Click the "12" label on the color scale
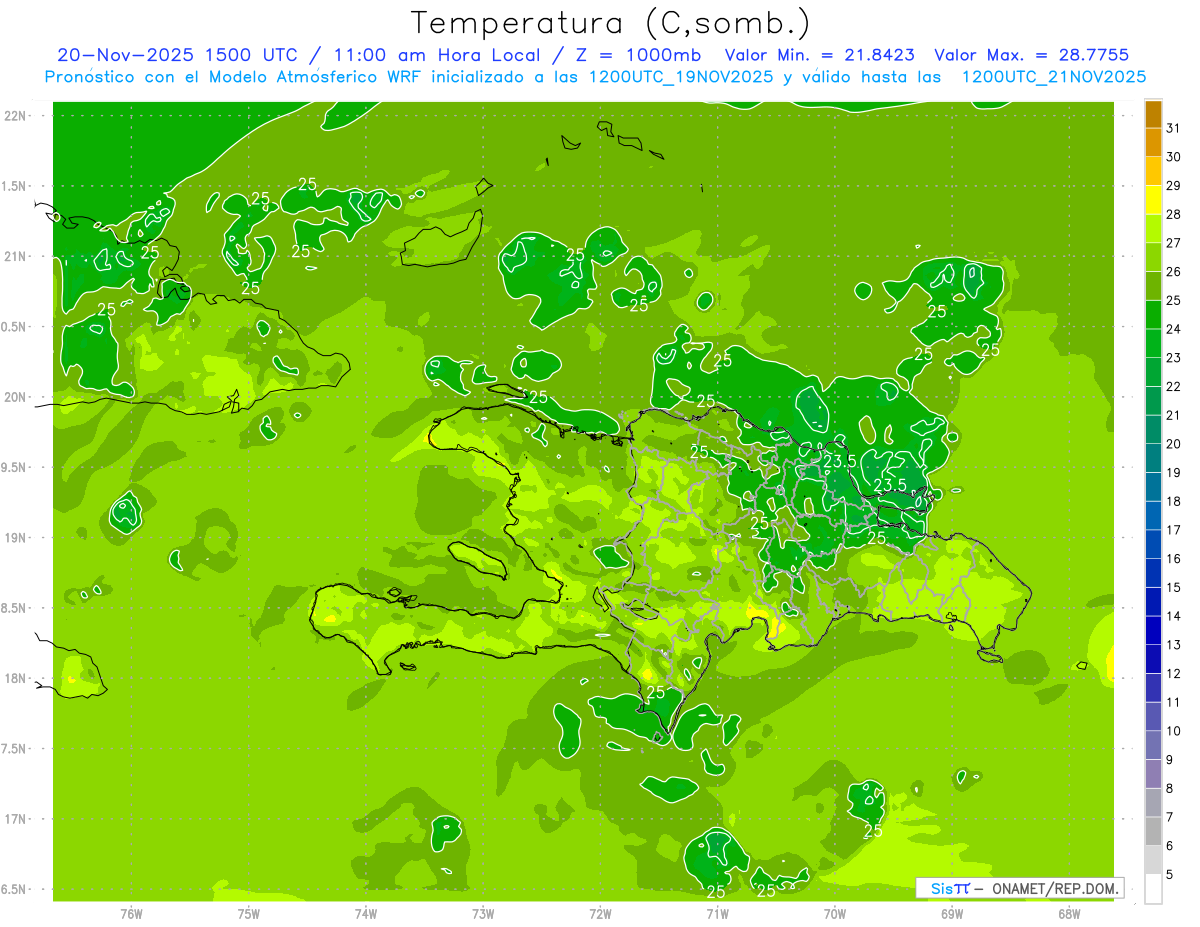Viewport: 1200px width, 927px height. (1174, 674)
